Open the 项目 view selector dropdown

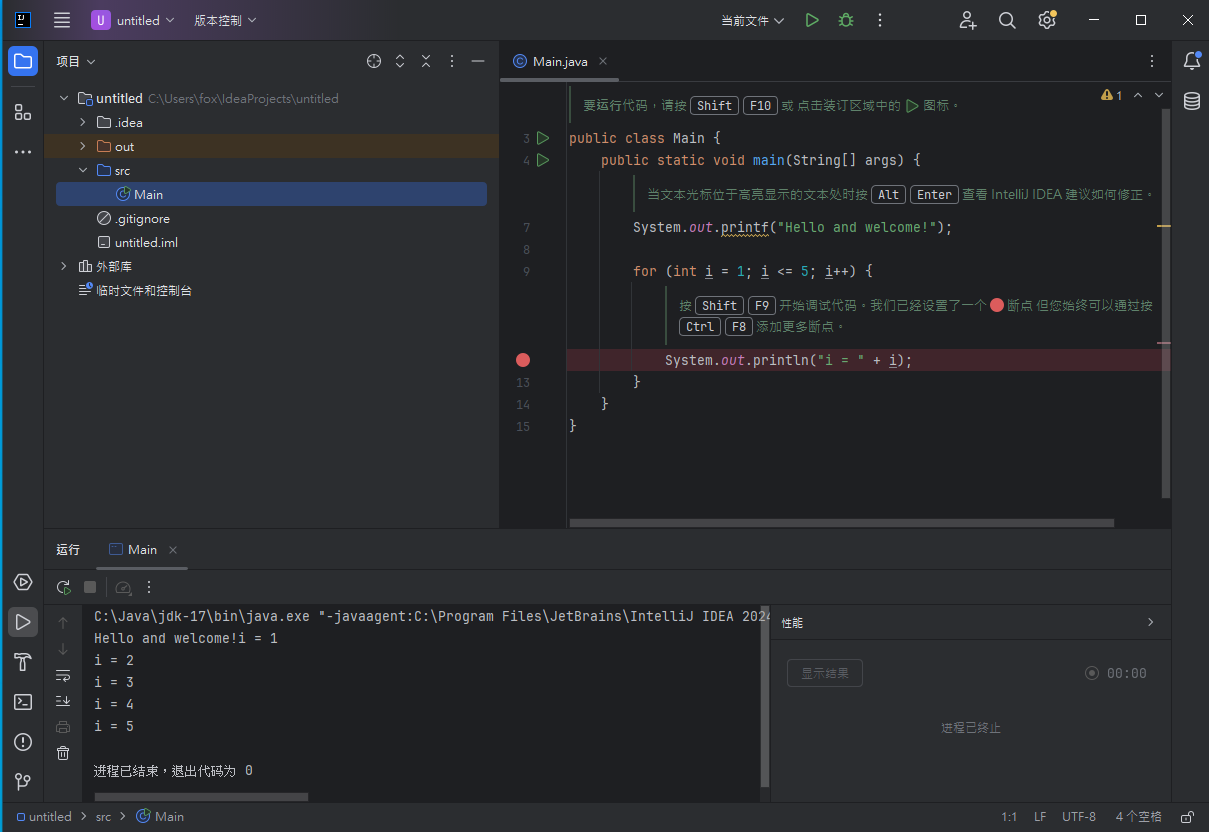click(76, 61)
